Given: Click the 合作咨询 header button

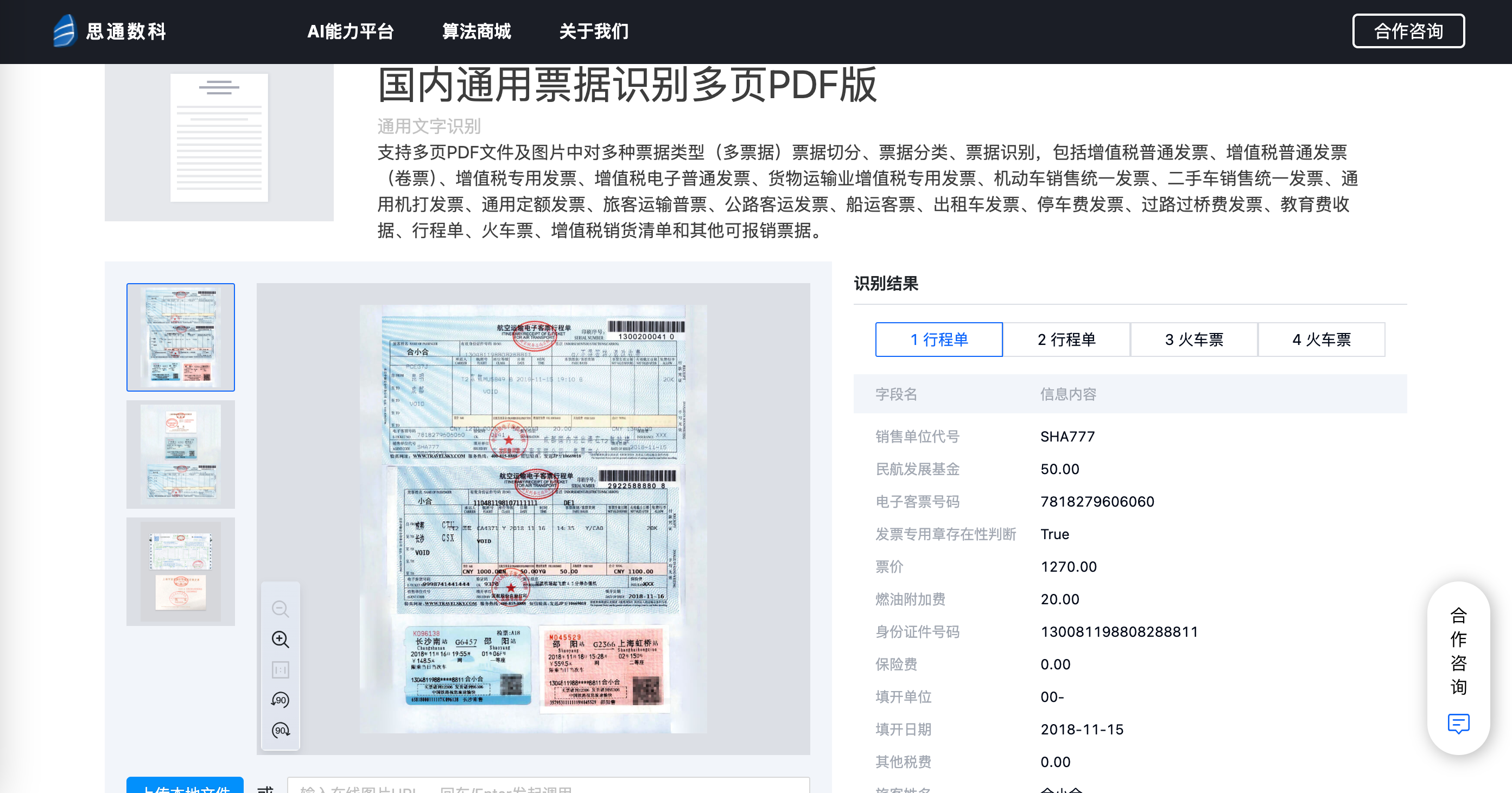Looking at the screenshot, I should click(1407, 31).
